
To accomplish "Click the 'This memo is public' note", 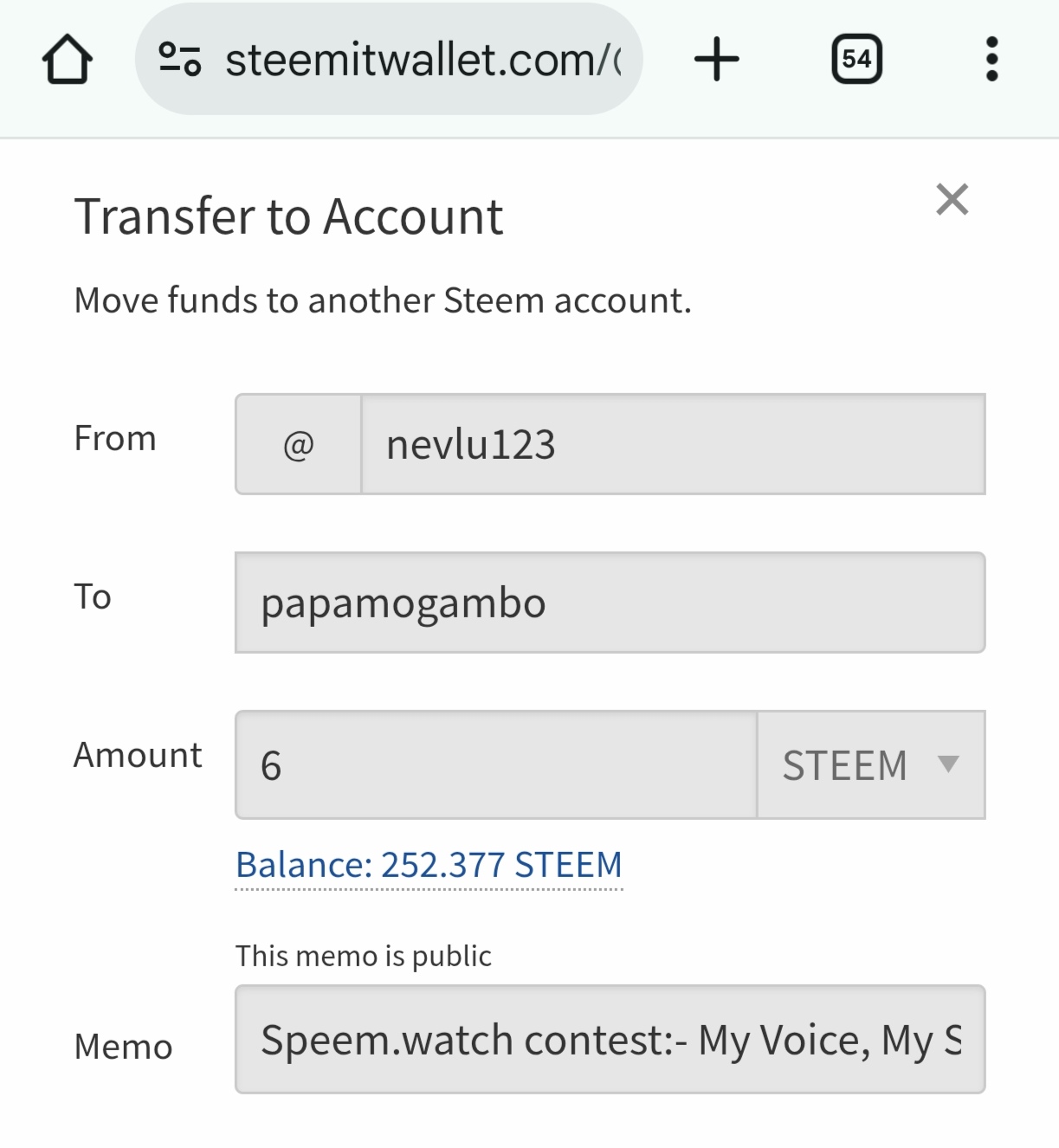I will click(x=363, y=956).
